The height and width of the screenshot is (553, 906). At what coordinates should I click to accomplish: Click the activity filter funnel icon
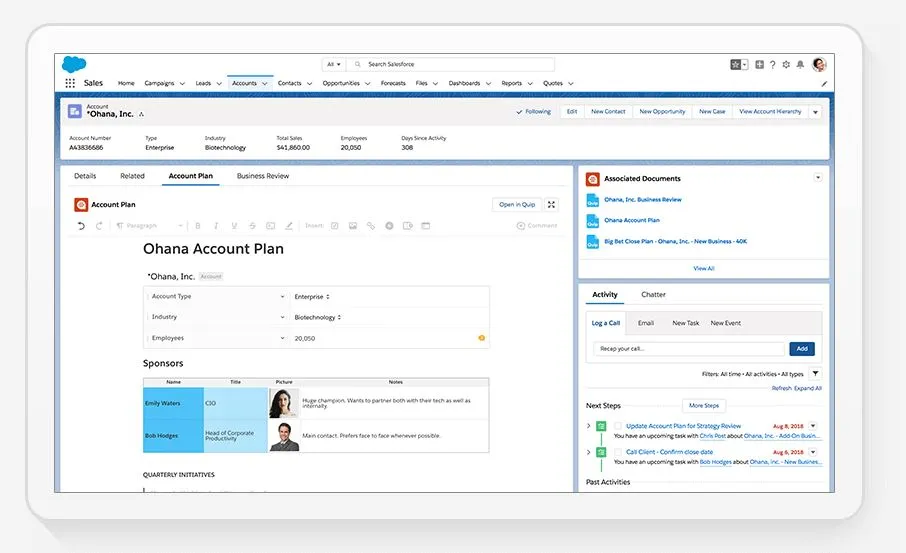tap(815, 374)
